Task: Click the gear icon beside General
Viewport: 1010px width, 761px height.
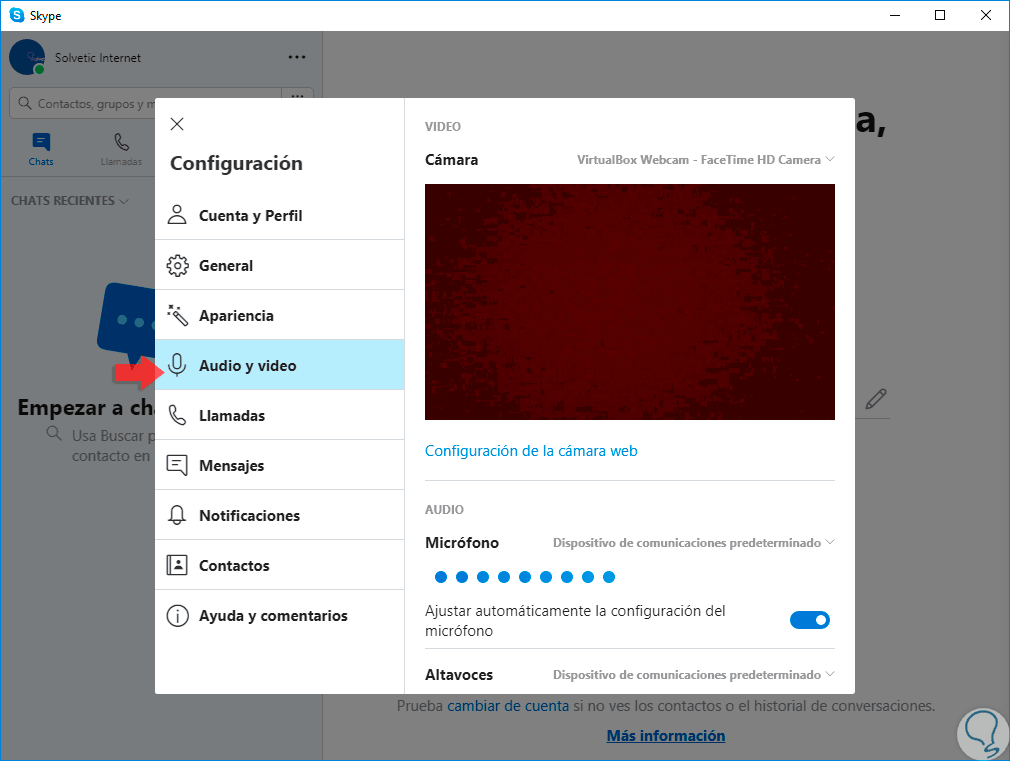Action: pos(177,265)
